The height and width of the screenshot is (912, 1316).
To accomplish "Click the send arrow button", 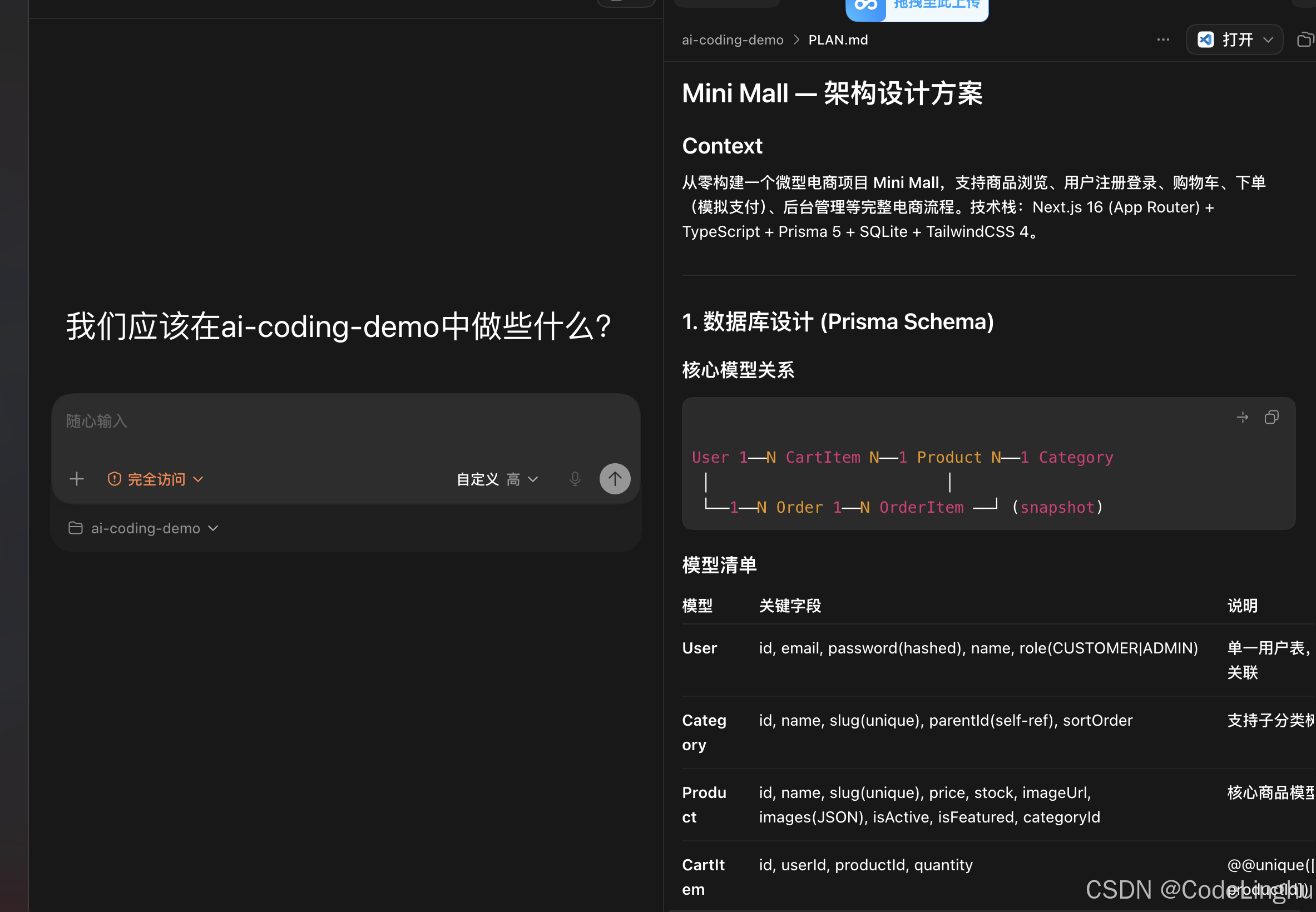I will [615, 479].
